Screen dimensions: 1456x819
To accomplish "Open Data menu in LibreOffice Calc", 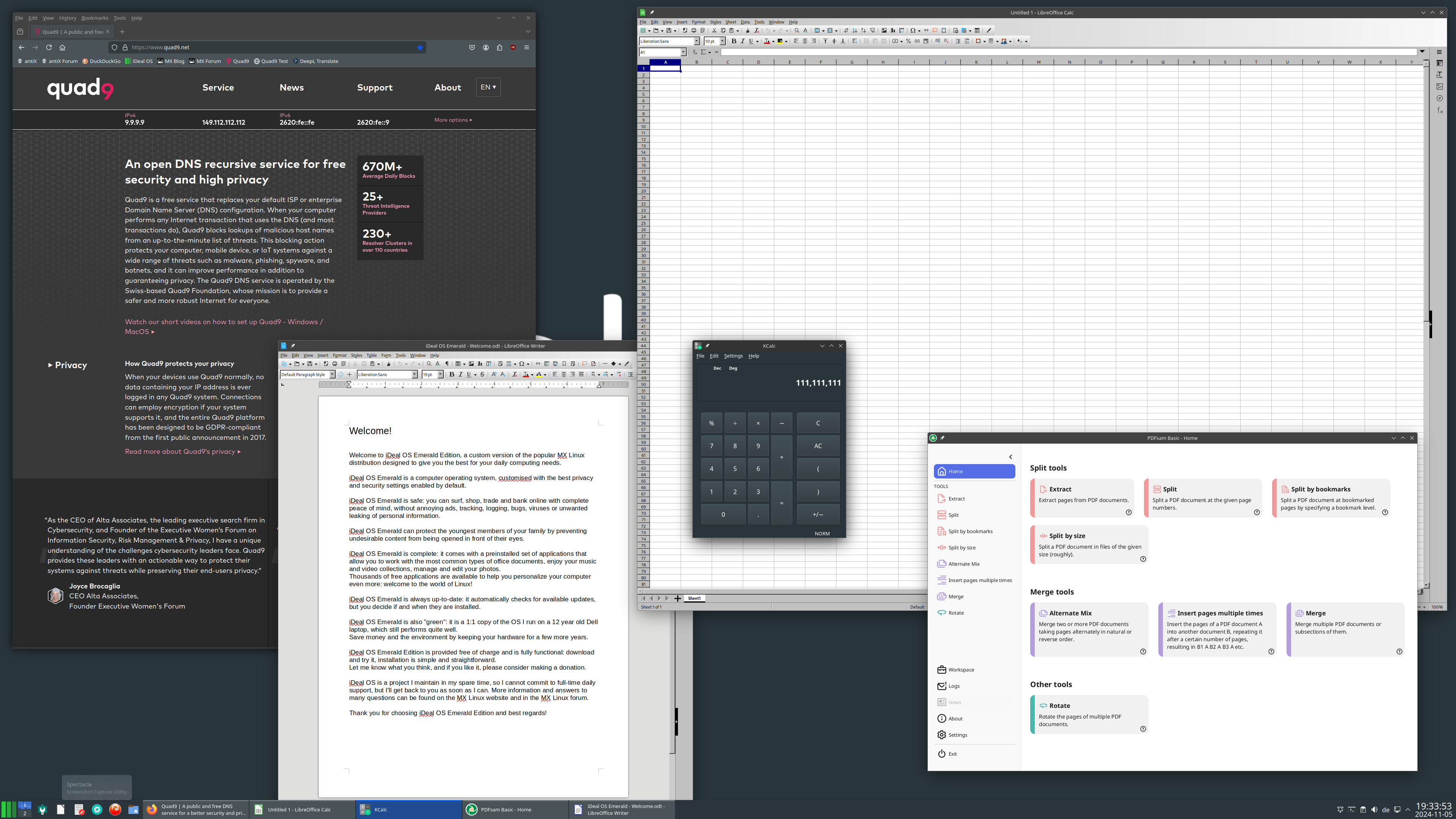I will click(745, 22).
